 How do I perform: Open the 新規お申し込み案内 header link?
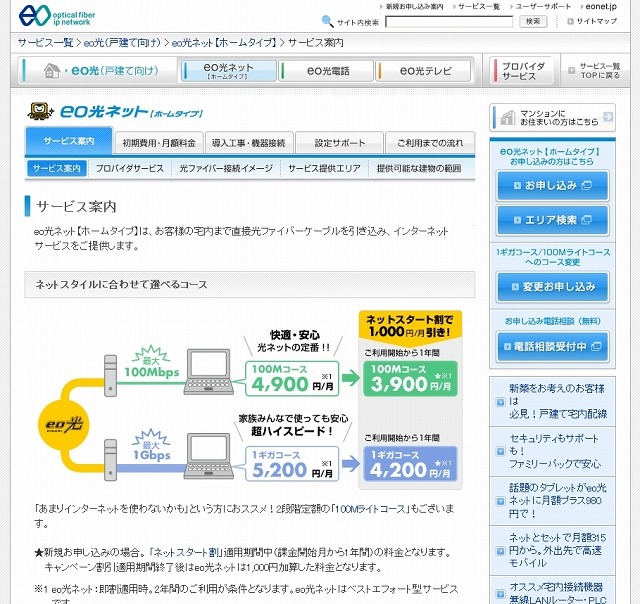(x=414, y=7)
